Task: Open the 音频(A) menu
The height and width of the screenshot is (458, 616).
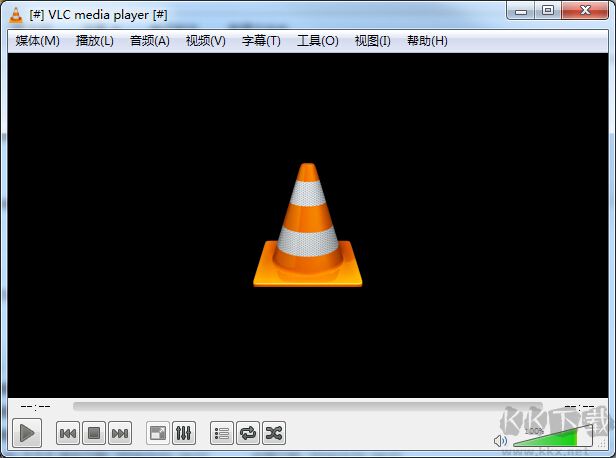Action: tap(150, 40)
